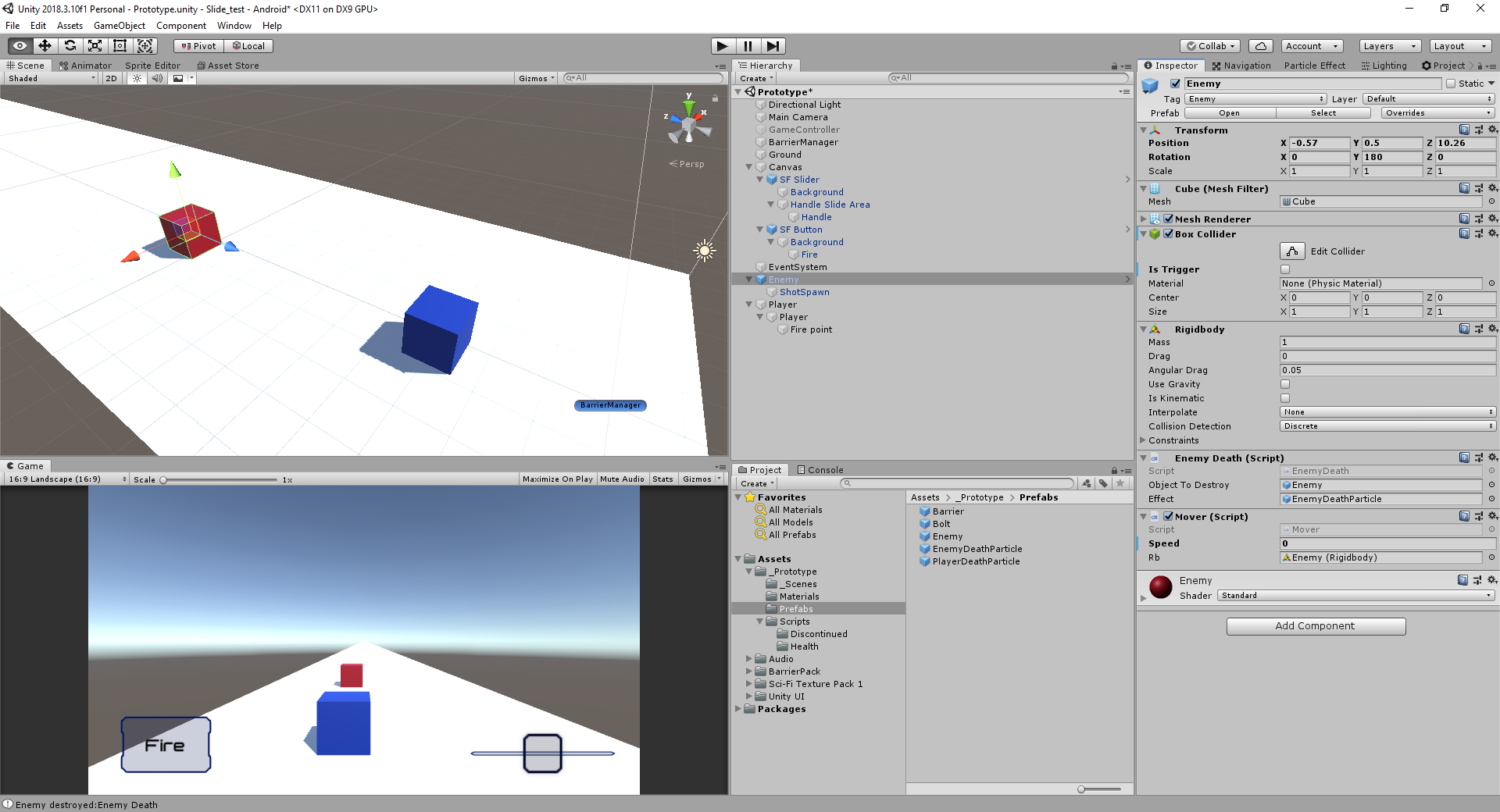Screen dimensions: 1500x812
Task: Disable the Mover script component
Action: (x=1169, y=516)
